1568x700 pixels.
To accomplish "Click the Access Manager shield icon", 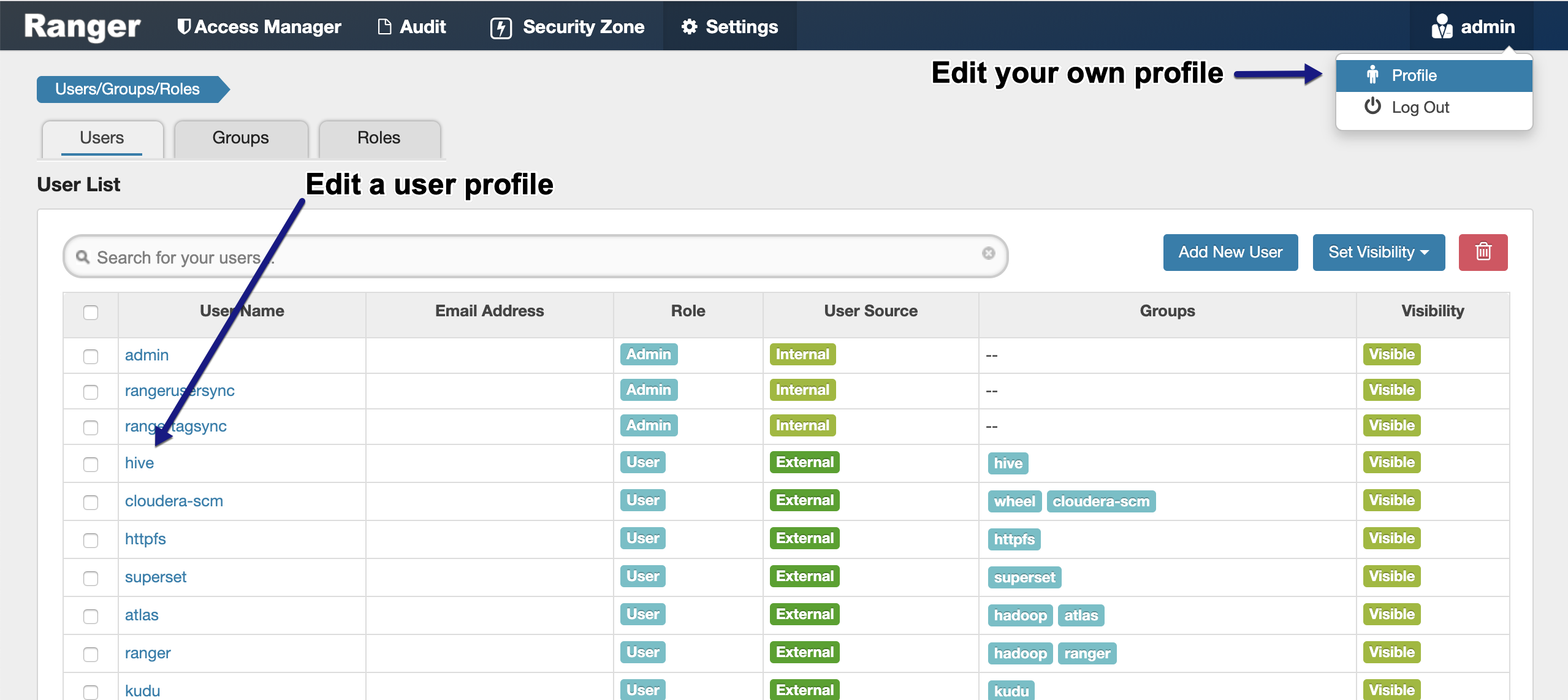I will point(183,26).
